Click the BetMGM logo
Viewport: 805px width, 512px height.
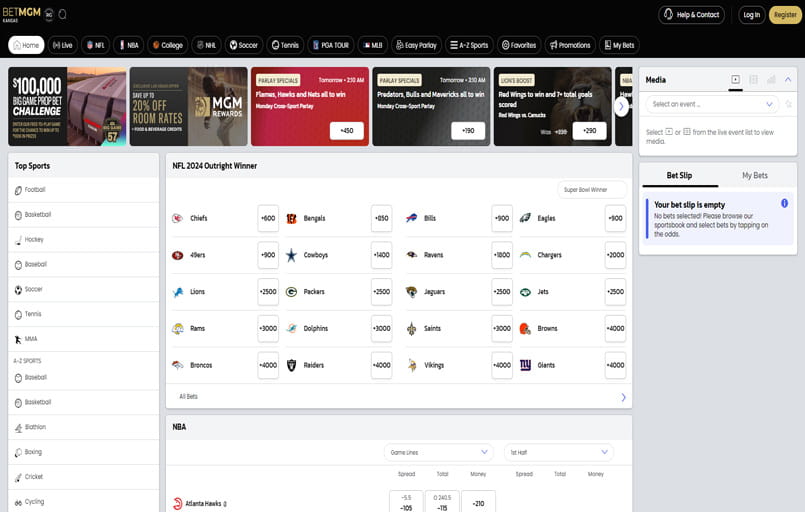pos(22,14)
